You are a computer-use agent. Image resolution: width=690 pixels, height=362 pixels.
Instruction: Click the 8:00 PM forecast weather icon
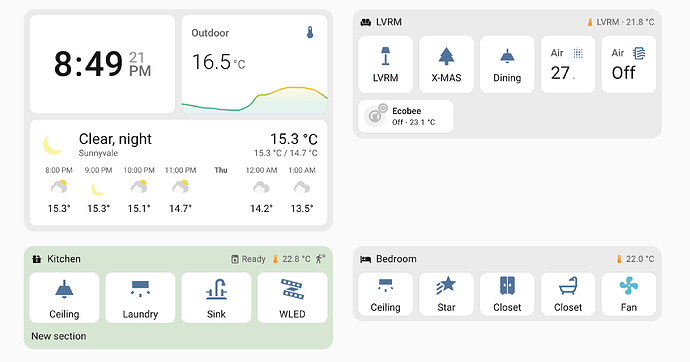59,187
